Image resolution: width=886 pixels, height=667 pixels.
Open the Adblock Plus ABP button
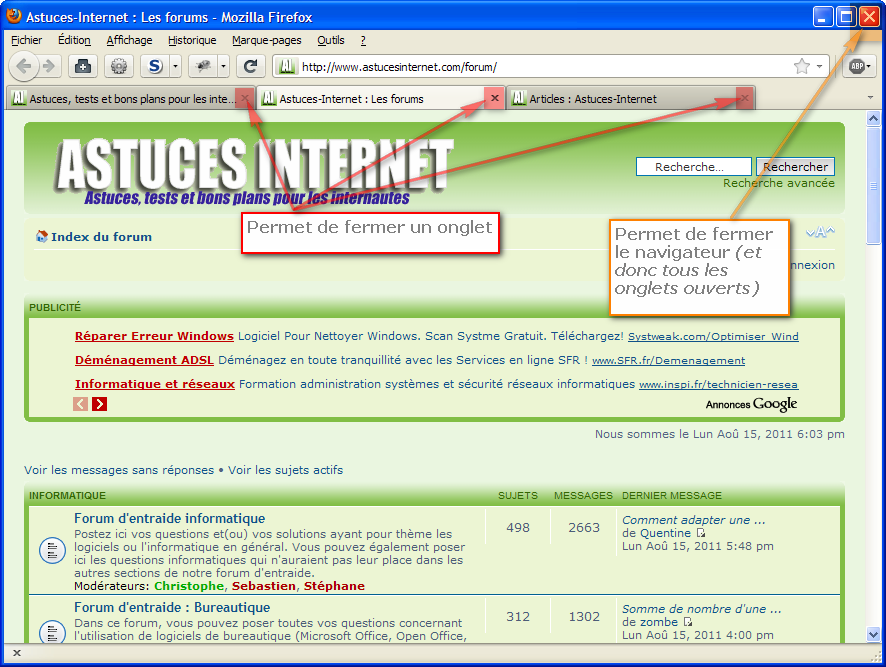tap(861, 67)
